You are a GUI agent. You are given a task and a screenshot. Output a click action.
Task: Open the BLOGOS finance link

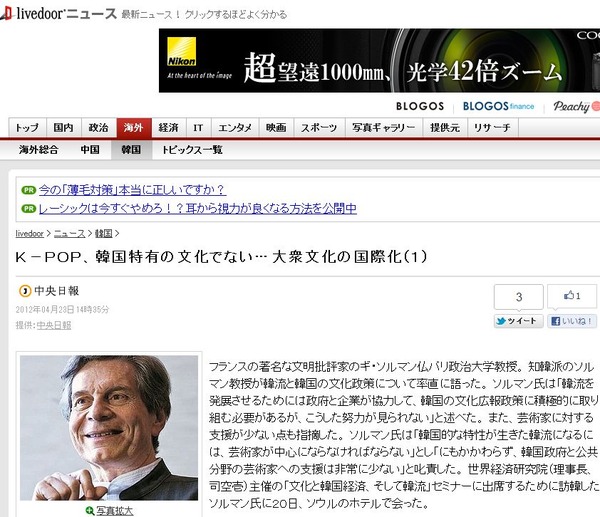[x=498, y=106]
